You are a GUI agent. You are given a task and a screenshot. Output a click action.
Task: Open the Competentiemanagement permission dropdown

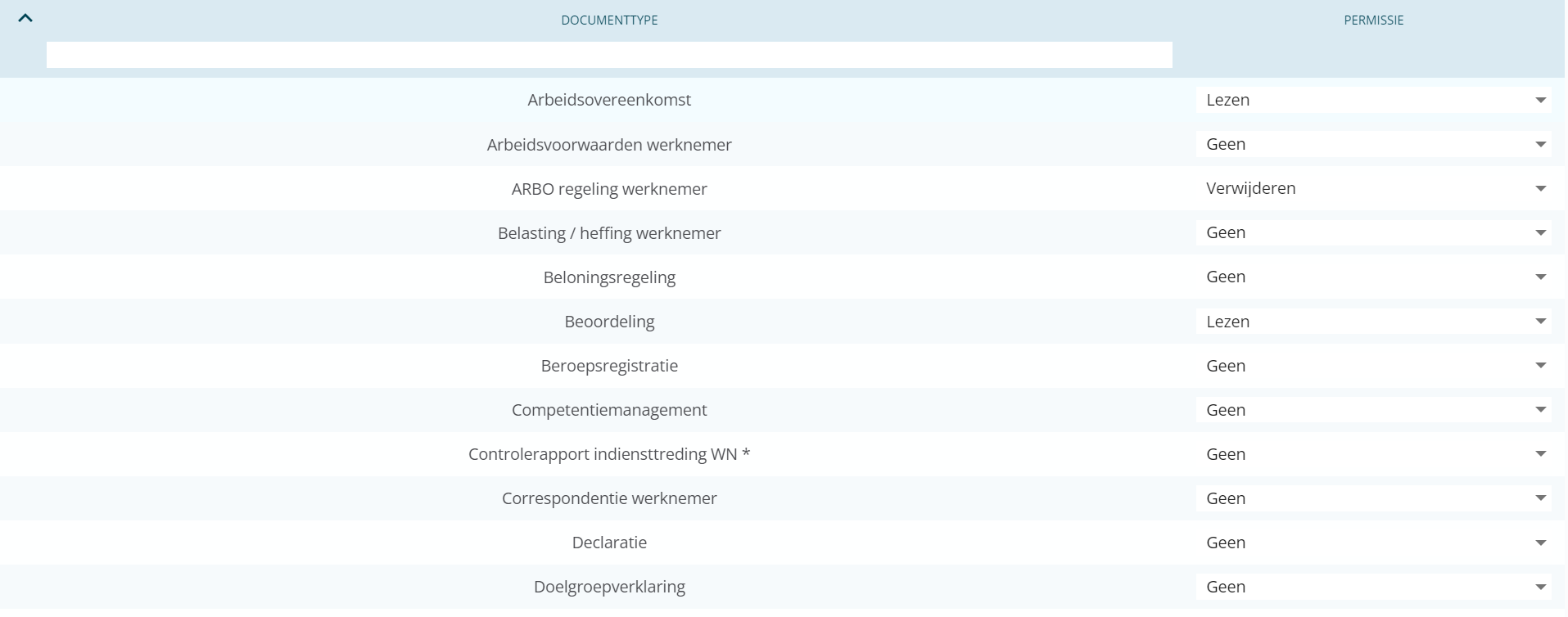pos(1373,410)
